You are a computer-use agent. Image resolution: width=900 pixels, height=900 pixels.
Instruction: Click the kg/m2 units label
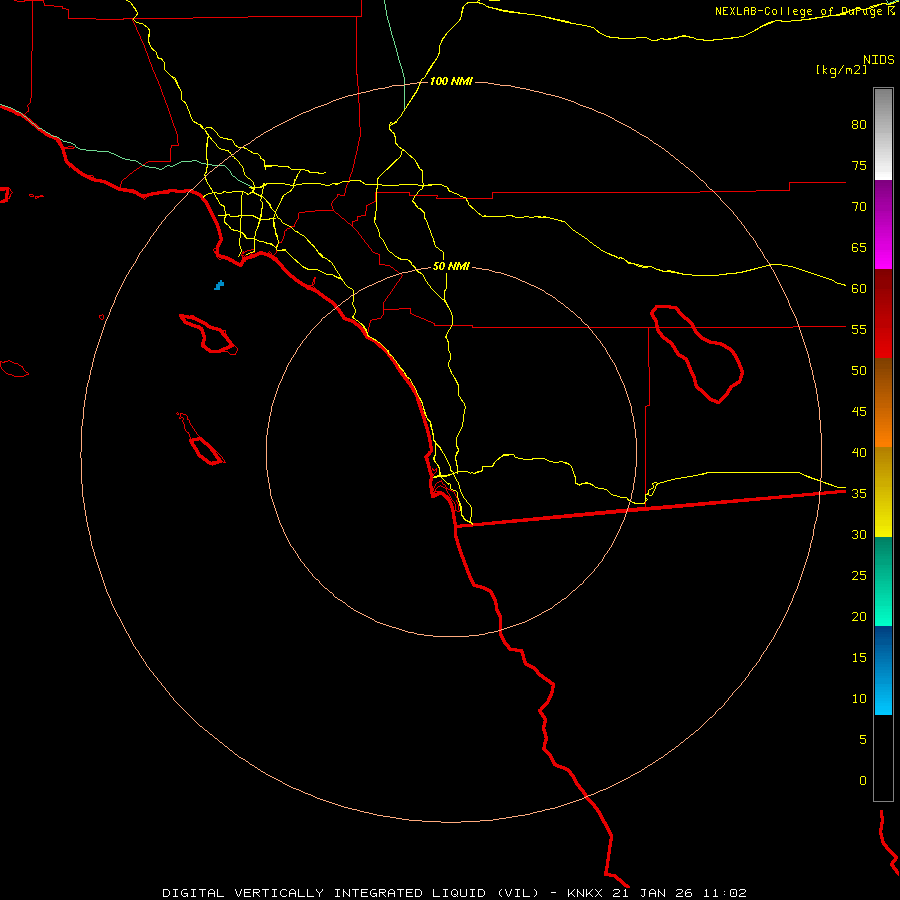[841, 70]
